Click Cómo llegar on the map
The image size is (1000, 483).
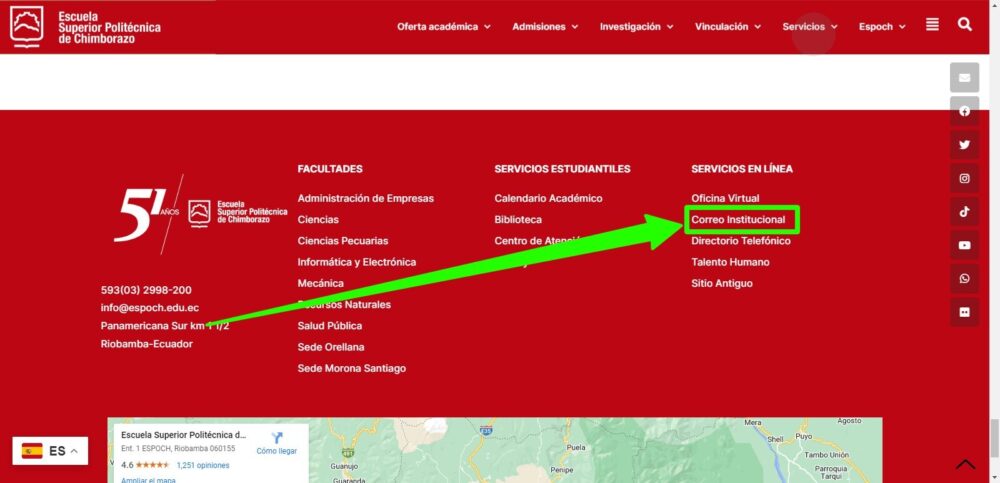[277, 450]
